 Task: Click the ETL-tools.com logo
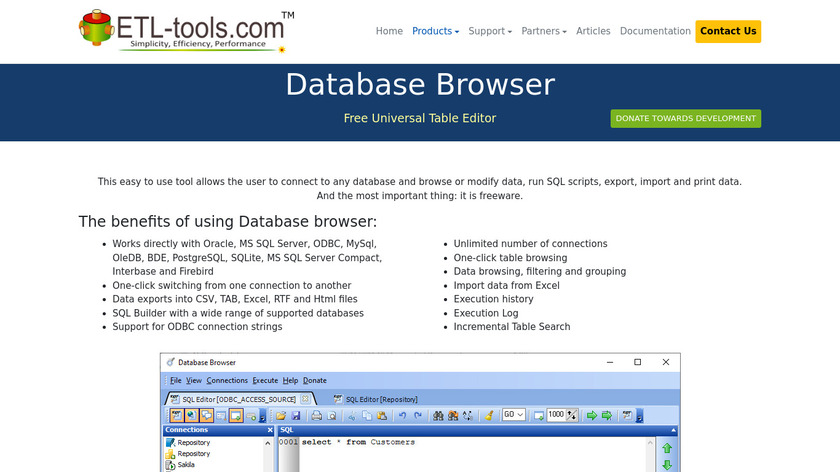(186, 31)
